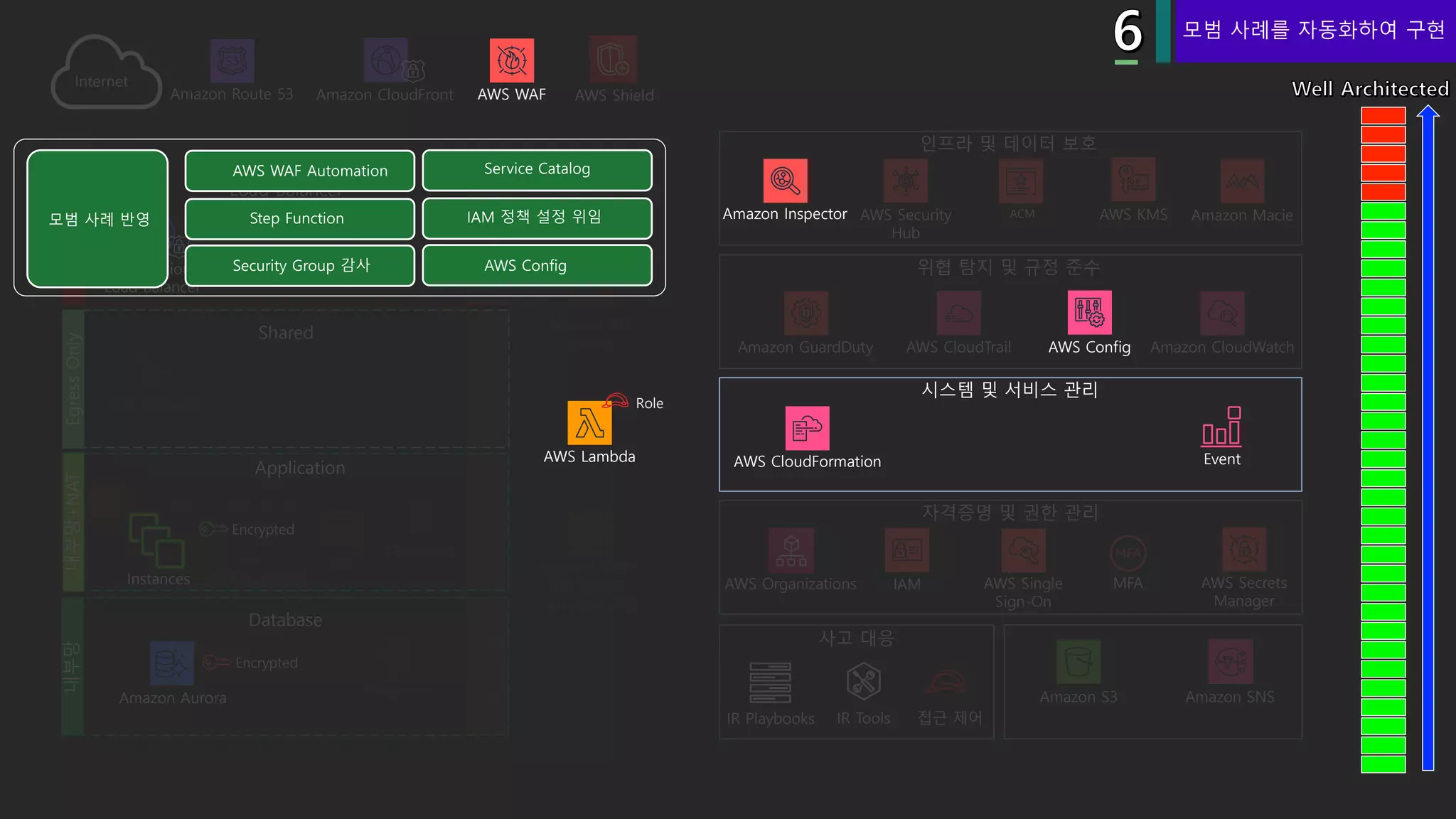Click the 모범 사례를 자동화하여 구현 title banner
The height and width of the screenshot is (819, 1456).
[1315, 31]
